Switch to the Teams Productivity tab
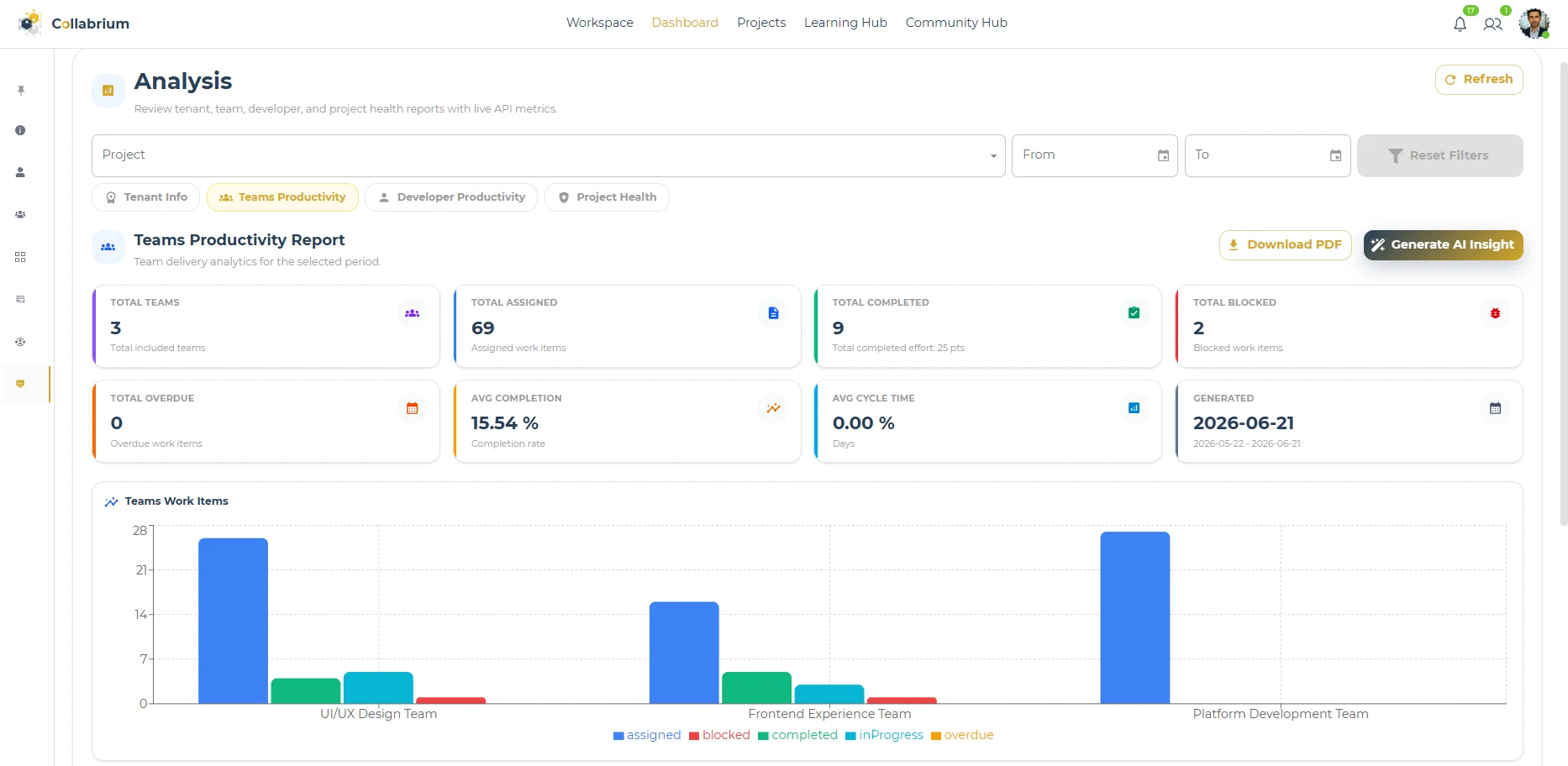Image resolution: width=1568 pixels, height=766 pixels. (x=282, y=197)
